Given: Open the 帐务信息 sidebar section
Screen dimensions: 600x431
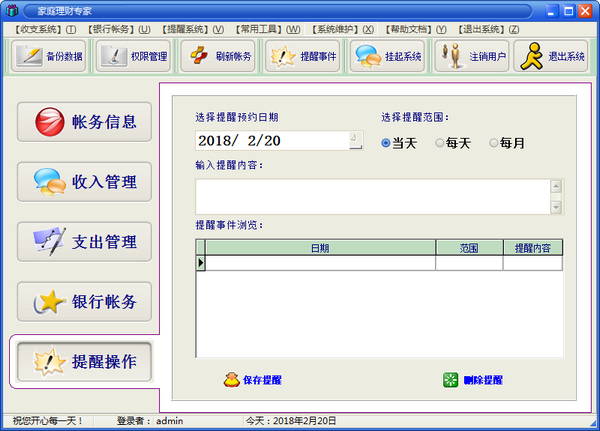Looking at the screenshot, I should 85,123.
